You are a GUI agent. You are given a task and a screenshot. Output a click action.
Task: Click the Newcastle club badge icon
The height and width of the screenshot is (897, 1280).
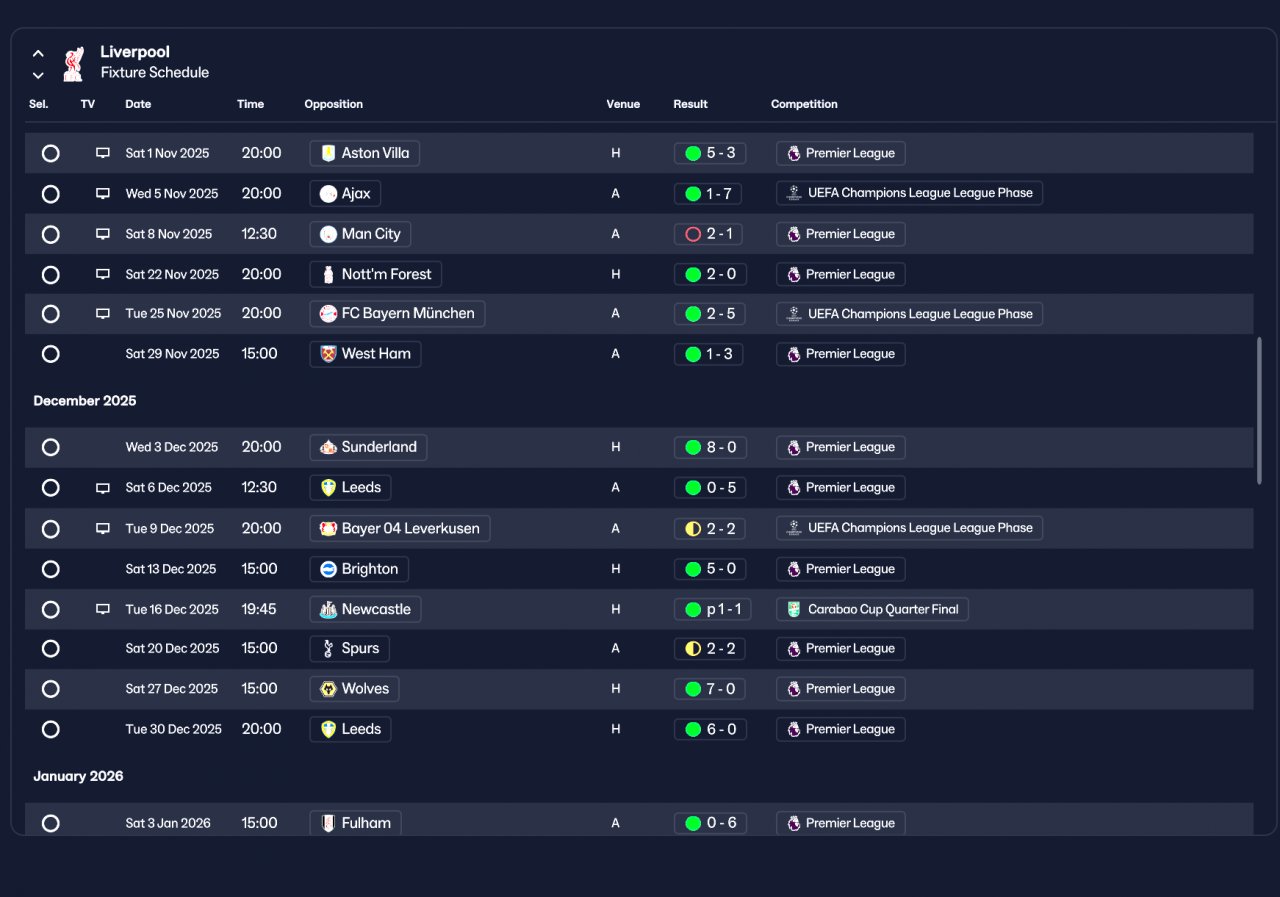tap(328, 609)
